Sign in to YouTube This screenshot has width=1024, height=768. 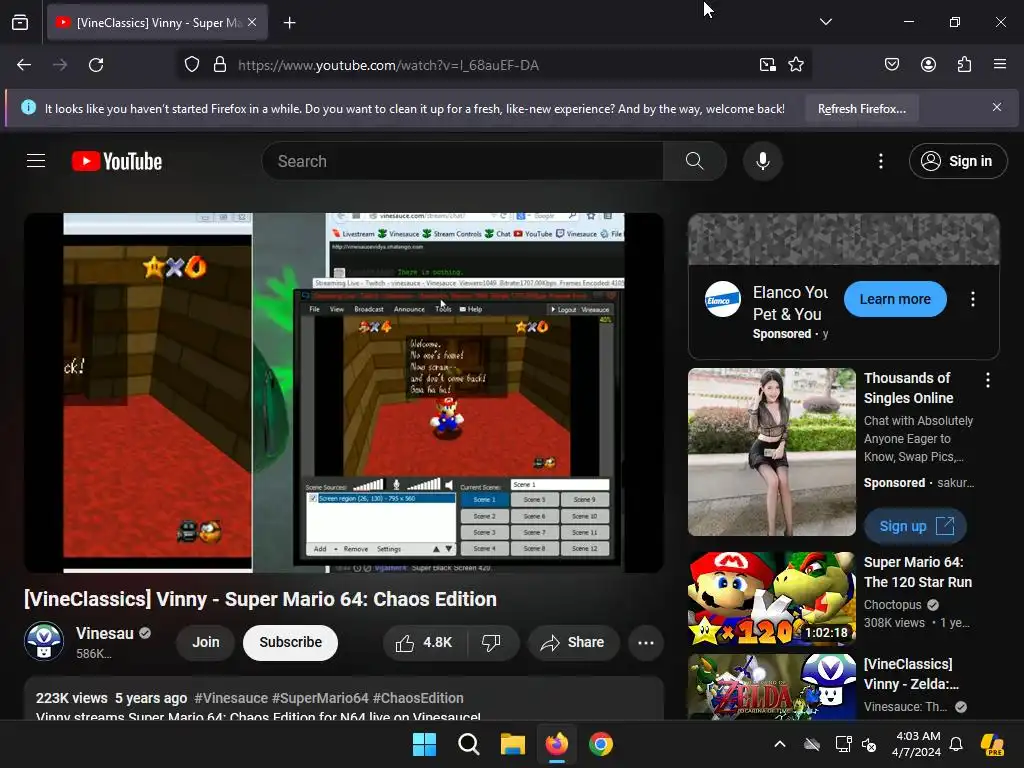coord(958,161)
